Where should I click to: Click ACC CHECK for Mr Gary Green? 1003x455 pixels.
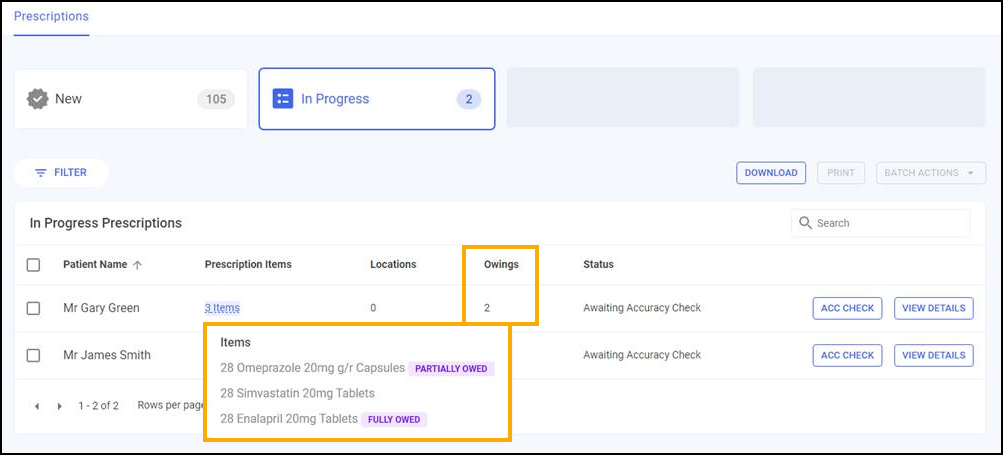(846, 308)
